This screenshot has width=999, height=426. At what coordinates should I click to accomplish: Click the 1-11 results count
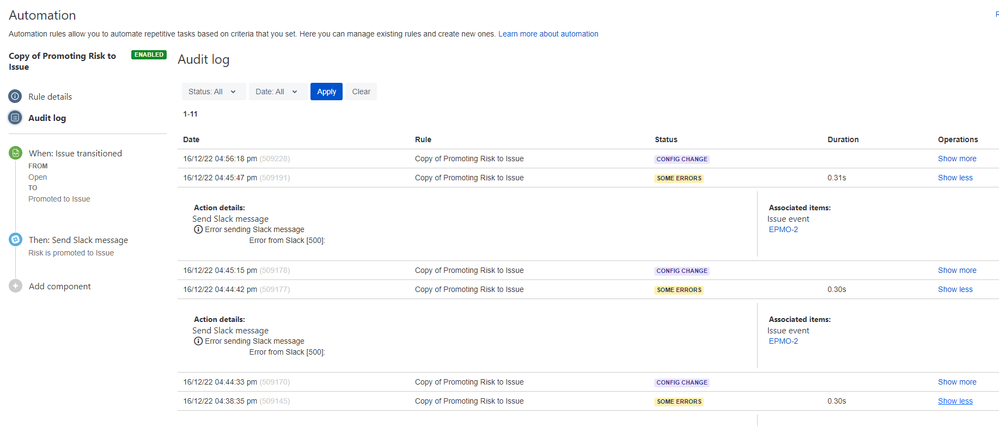(x=190, y=115)
